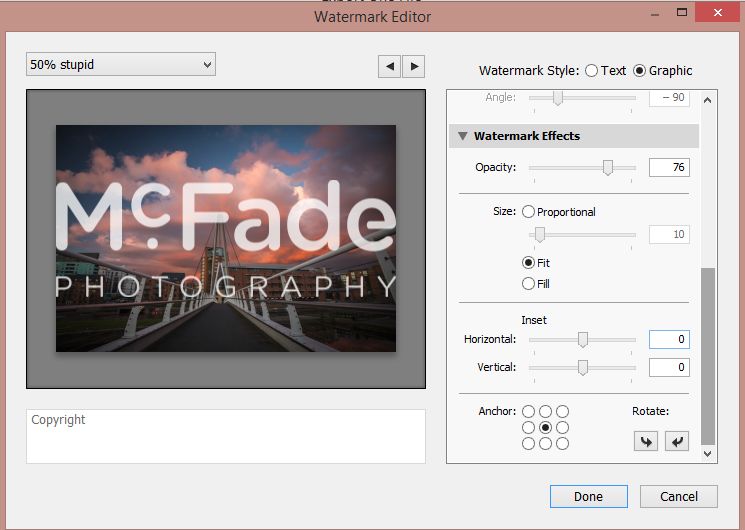745x530 pixels.
Task: Choose Proportional size option
Action: pos(528,212)
